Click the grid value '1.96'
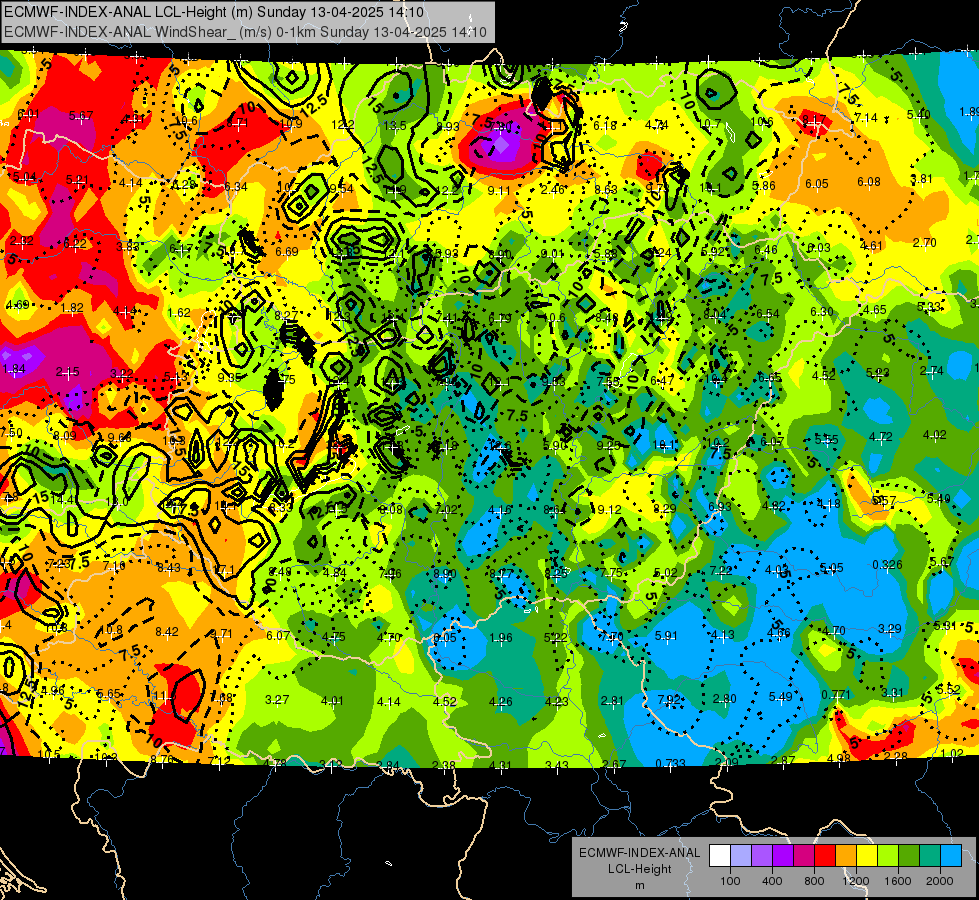Screen dimensions: 979x900 pos(501,638)
